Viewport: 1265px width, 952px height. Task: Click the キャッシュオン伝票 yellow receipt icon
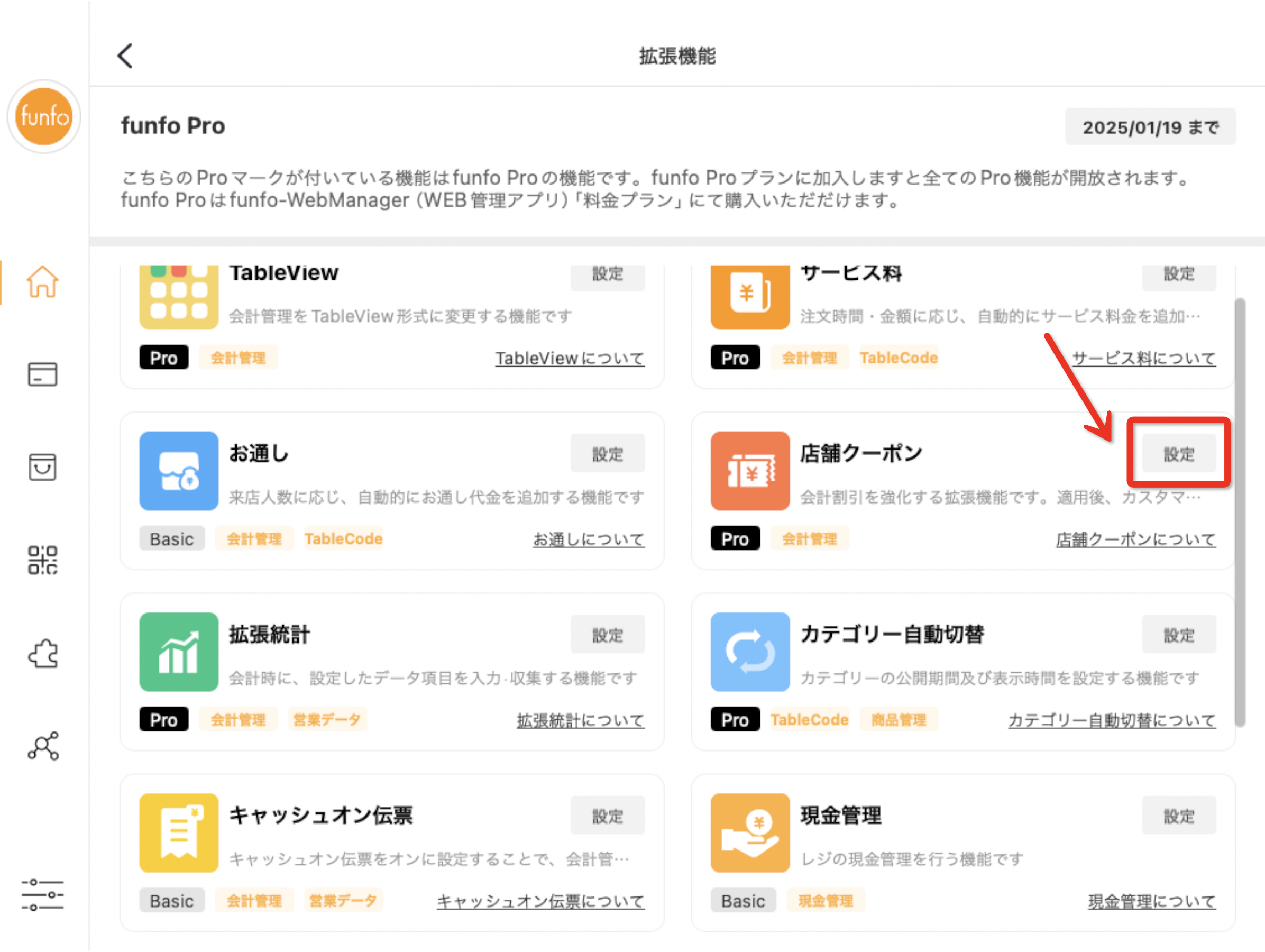pyautogui.click(x=179, y=833)
